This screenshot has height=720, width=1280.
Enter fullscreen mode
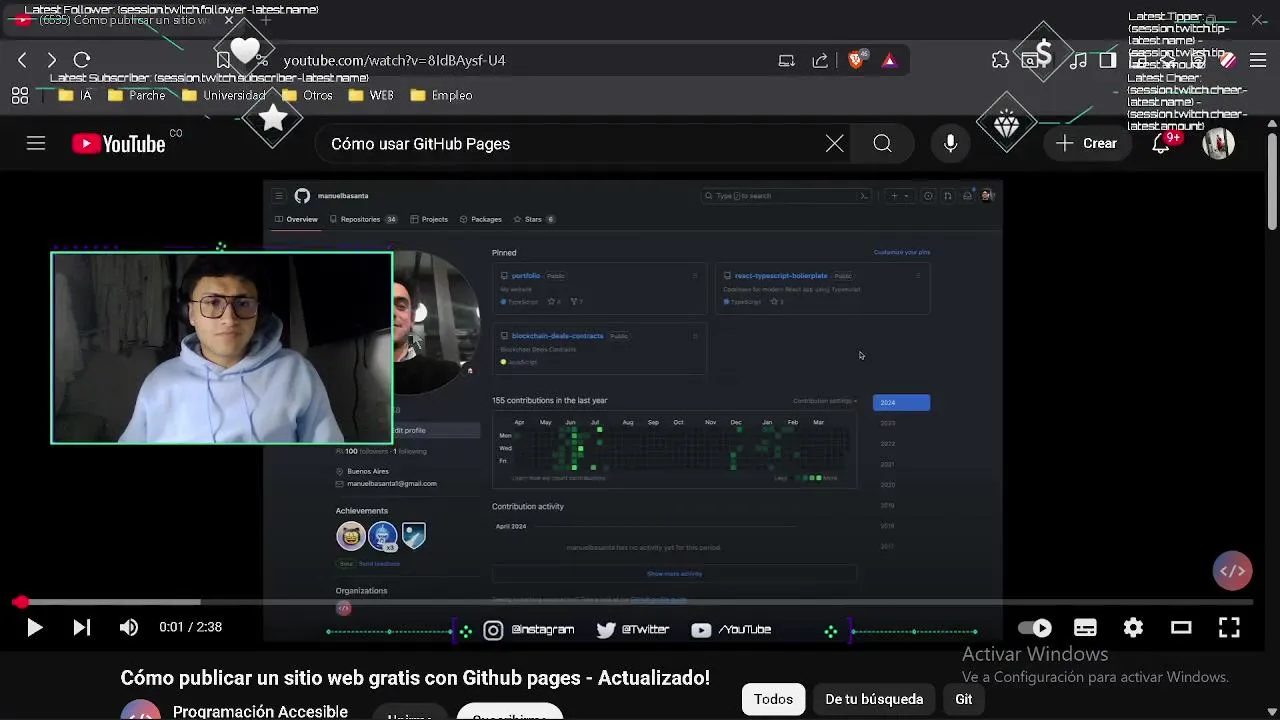(x=1229, y=628)
